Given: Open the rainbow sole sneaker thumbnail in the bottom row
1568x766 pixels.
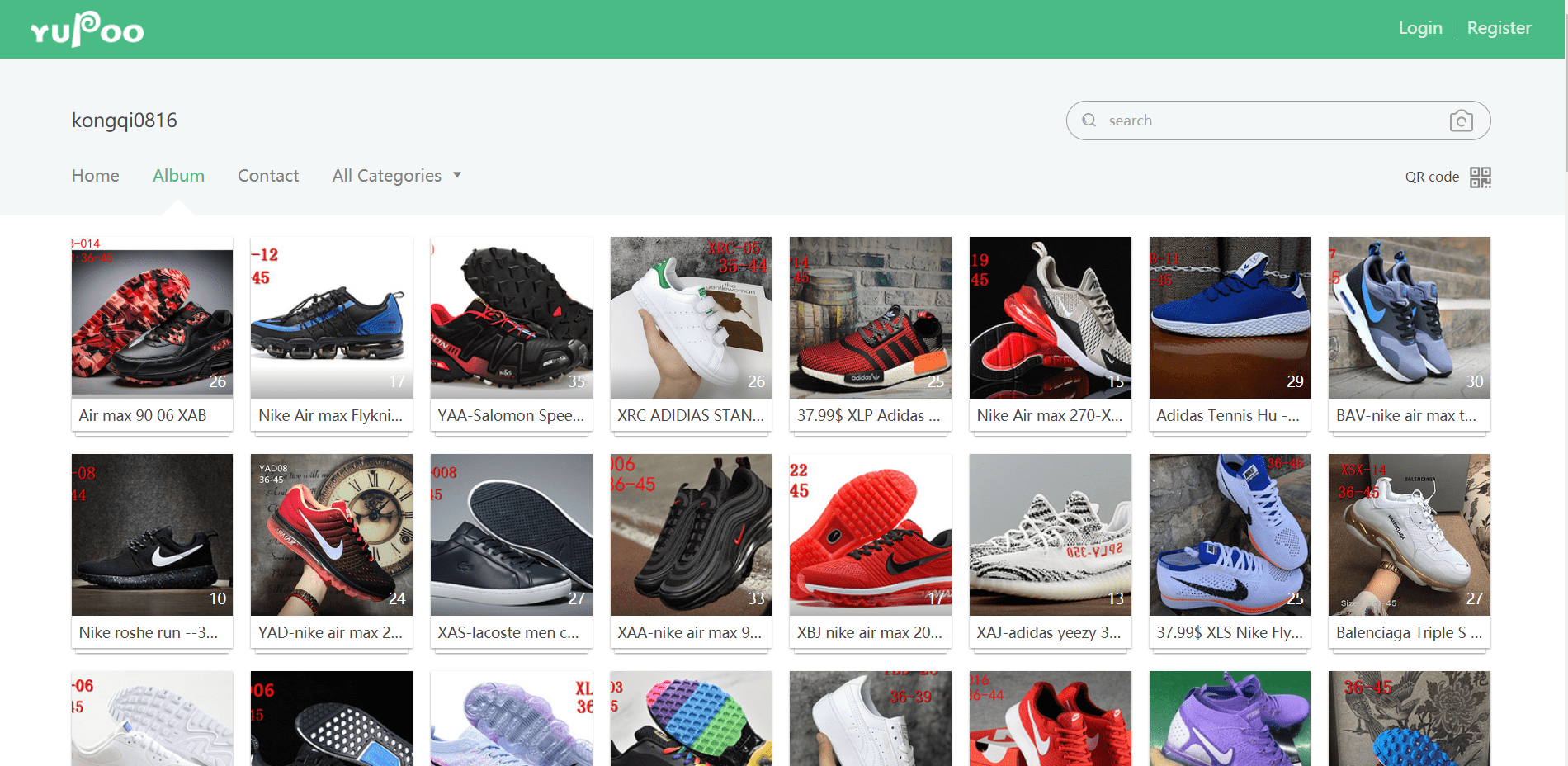Looking at the screenshot, I should [x=691, y=718].
